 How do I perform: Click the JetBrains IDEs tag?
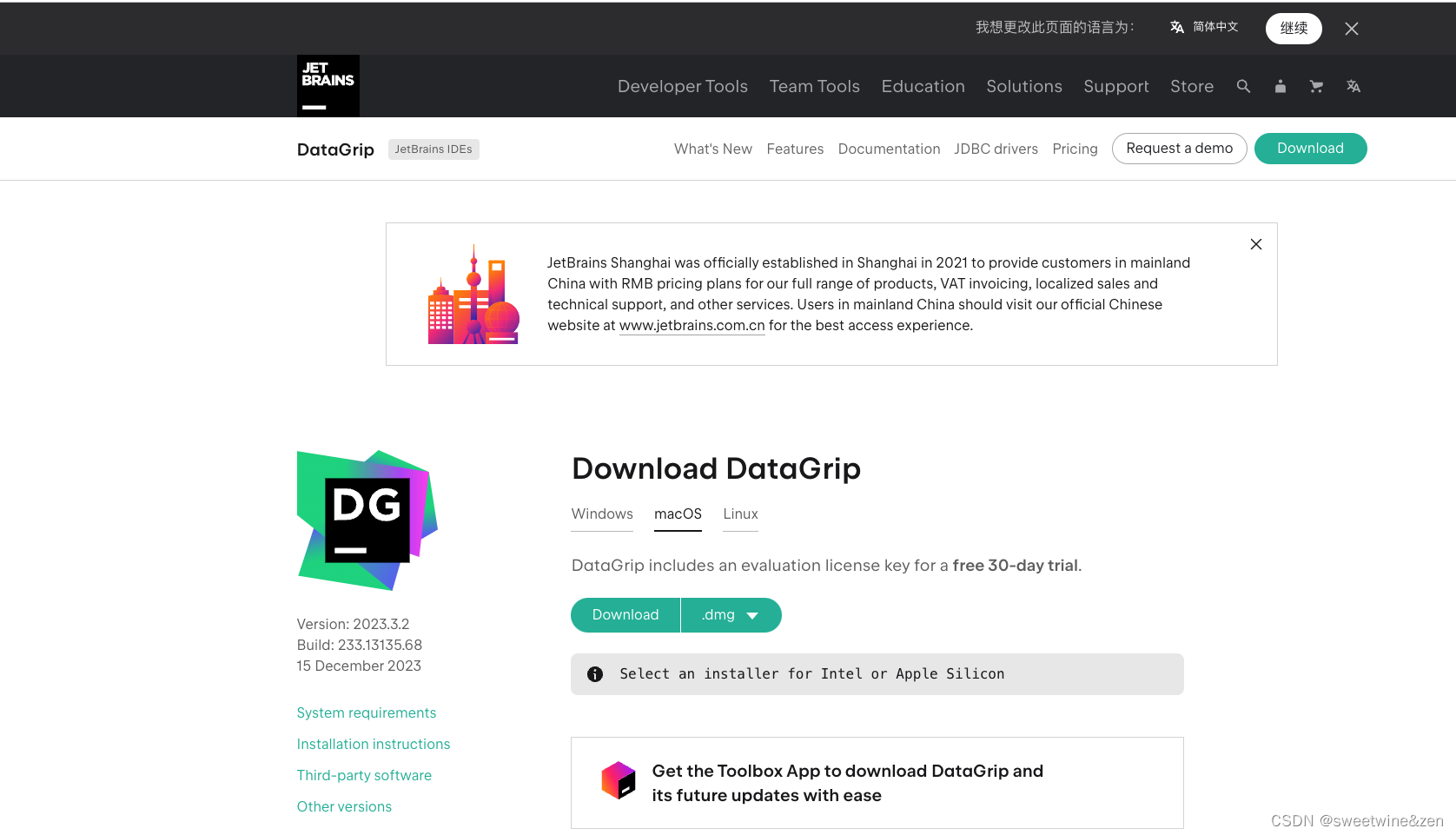tap(433, 149)
